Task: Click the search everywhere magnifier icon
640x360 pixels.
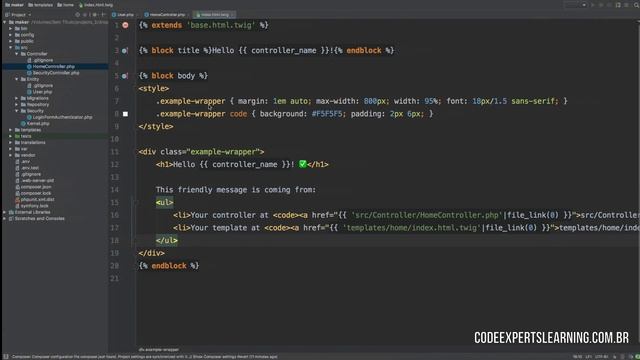Action: pyautogui.click(x=637, y=5)
